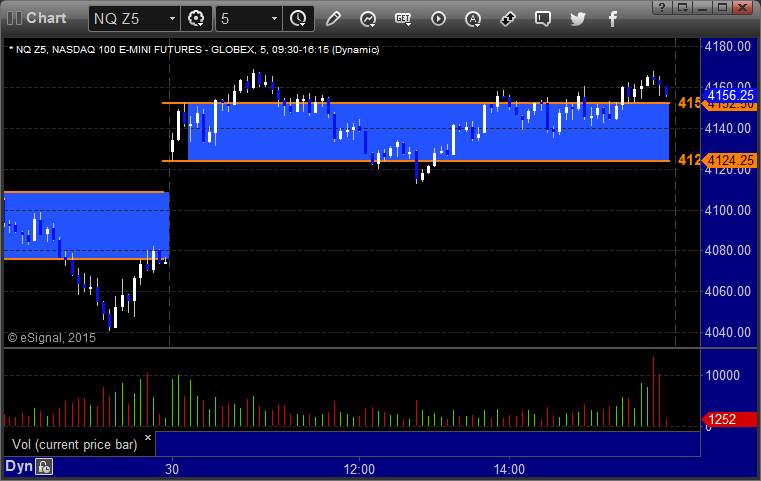Click the comment bubble icon
The height and width of the screenshot is (481, 761).
pyautogui.click(x=543, y=18)
